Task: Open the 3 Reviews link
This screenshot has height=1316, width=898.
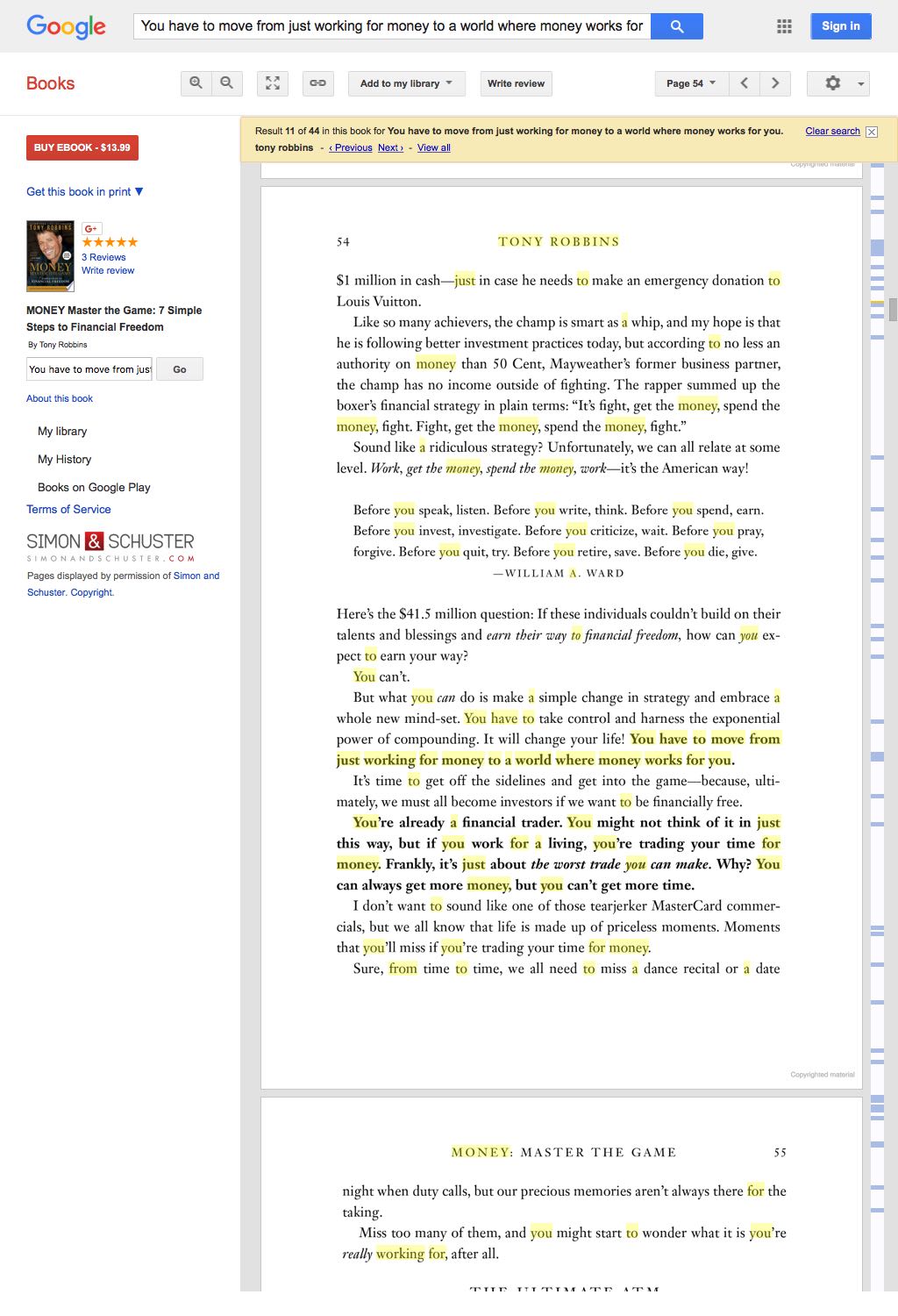Action: tap(103, 257)
